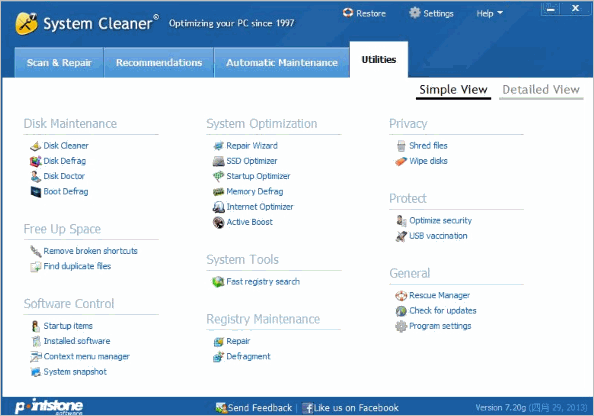The image size is (594, 416).
Task: Select the Utilities tab
Action: point(379,59)
